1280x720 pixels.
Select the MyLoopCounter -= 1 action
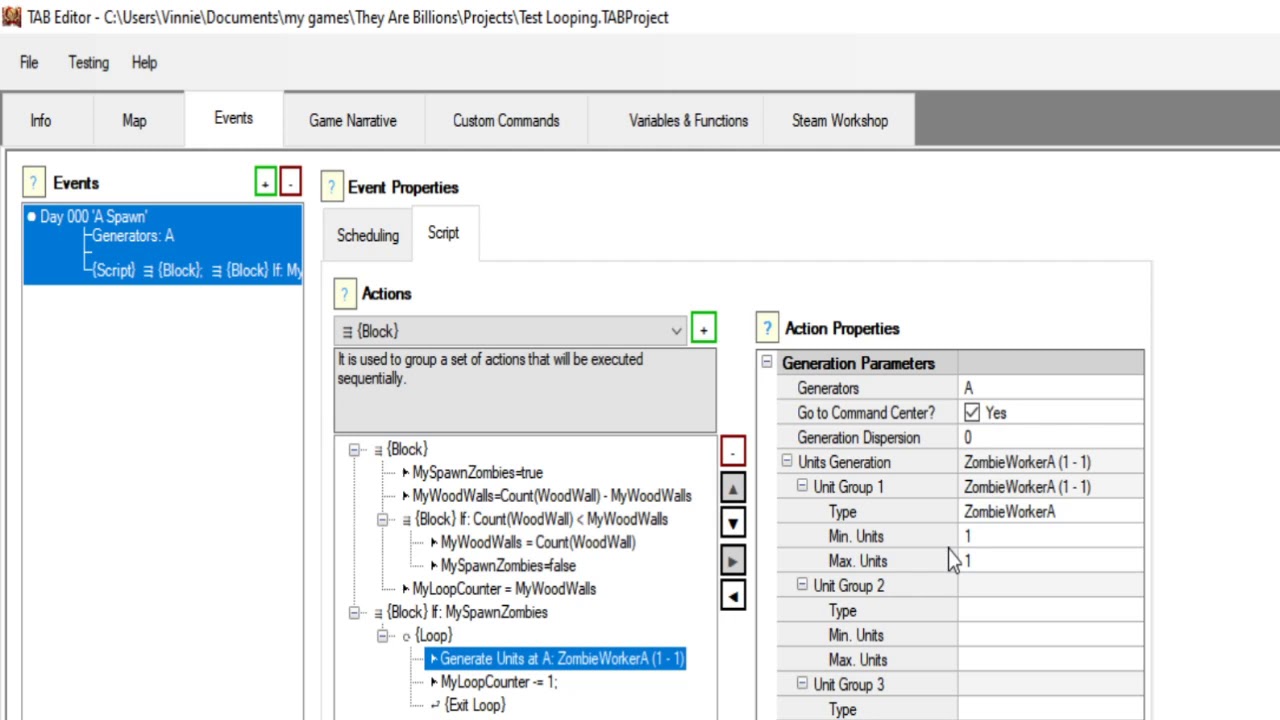click(x=498, y=682)
